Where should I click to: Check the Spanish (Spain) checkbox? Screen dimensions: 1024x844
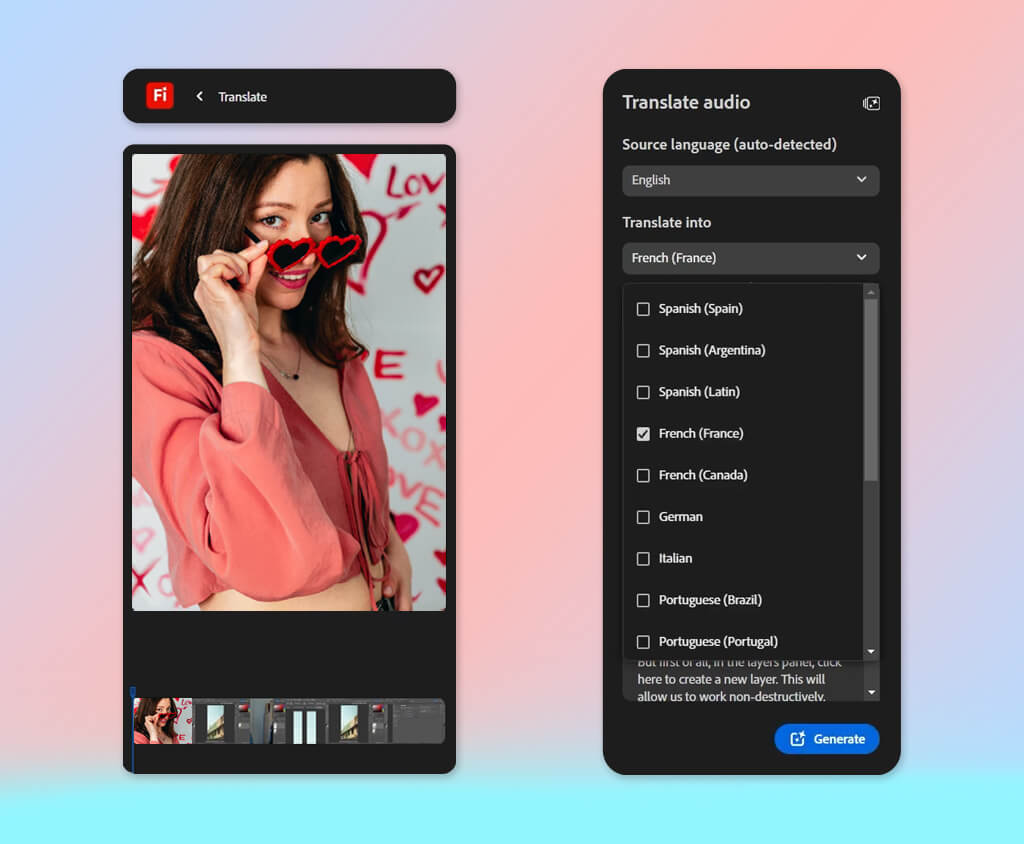click(643, 309)
